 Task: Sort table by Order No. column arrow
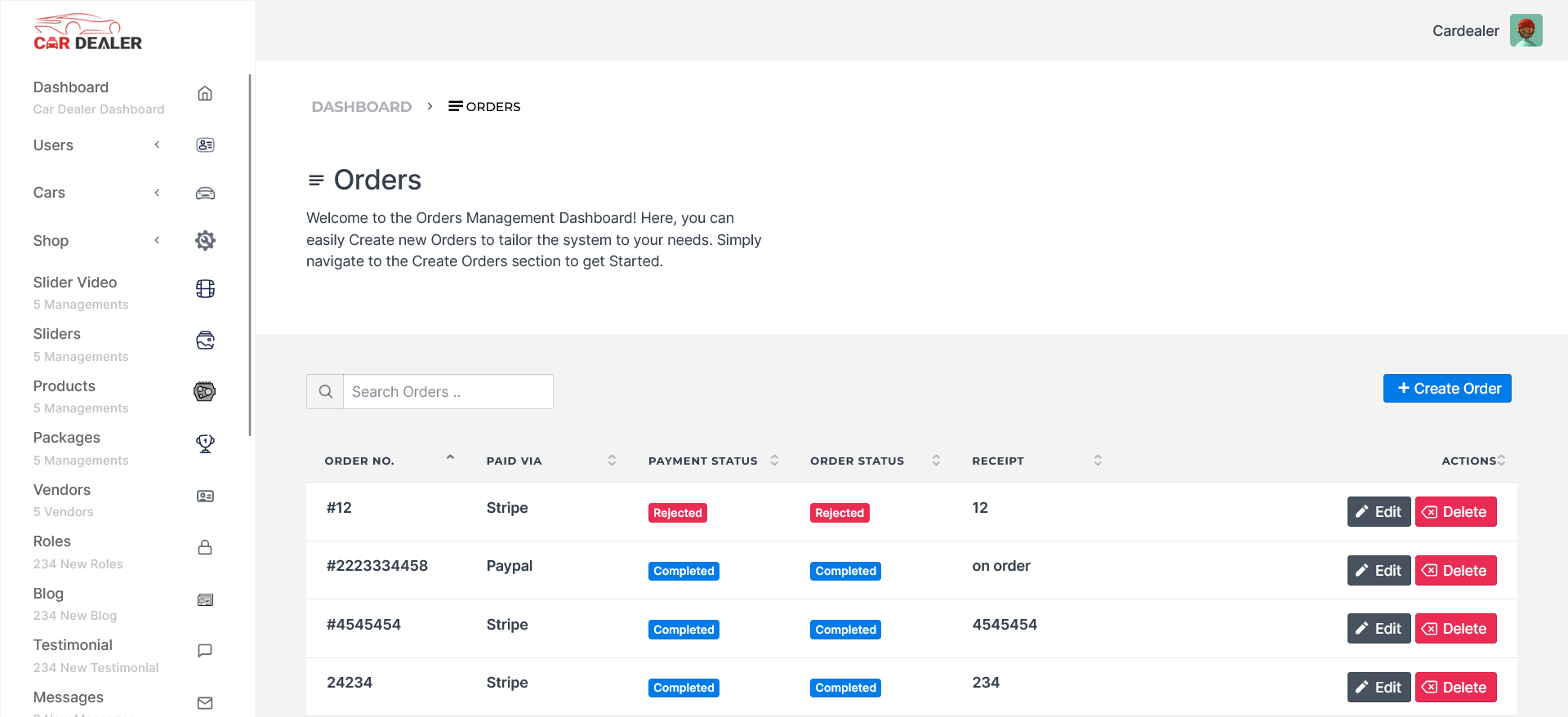click(450, 459)
